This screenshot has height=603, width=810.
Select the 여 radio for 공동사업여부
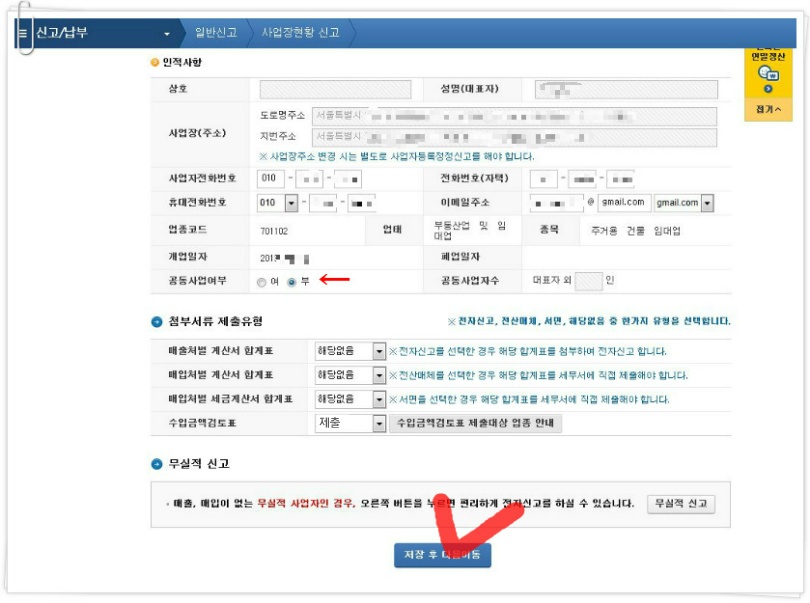click(x=261, y=282)
